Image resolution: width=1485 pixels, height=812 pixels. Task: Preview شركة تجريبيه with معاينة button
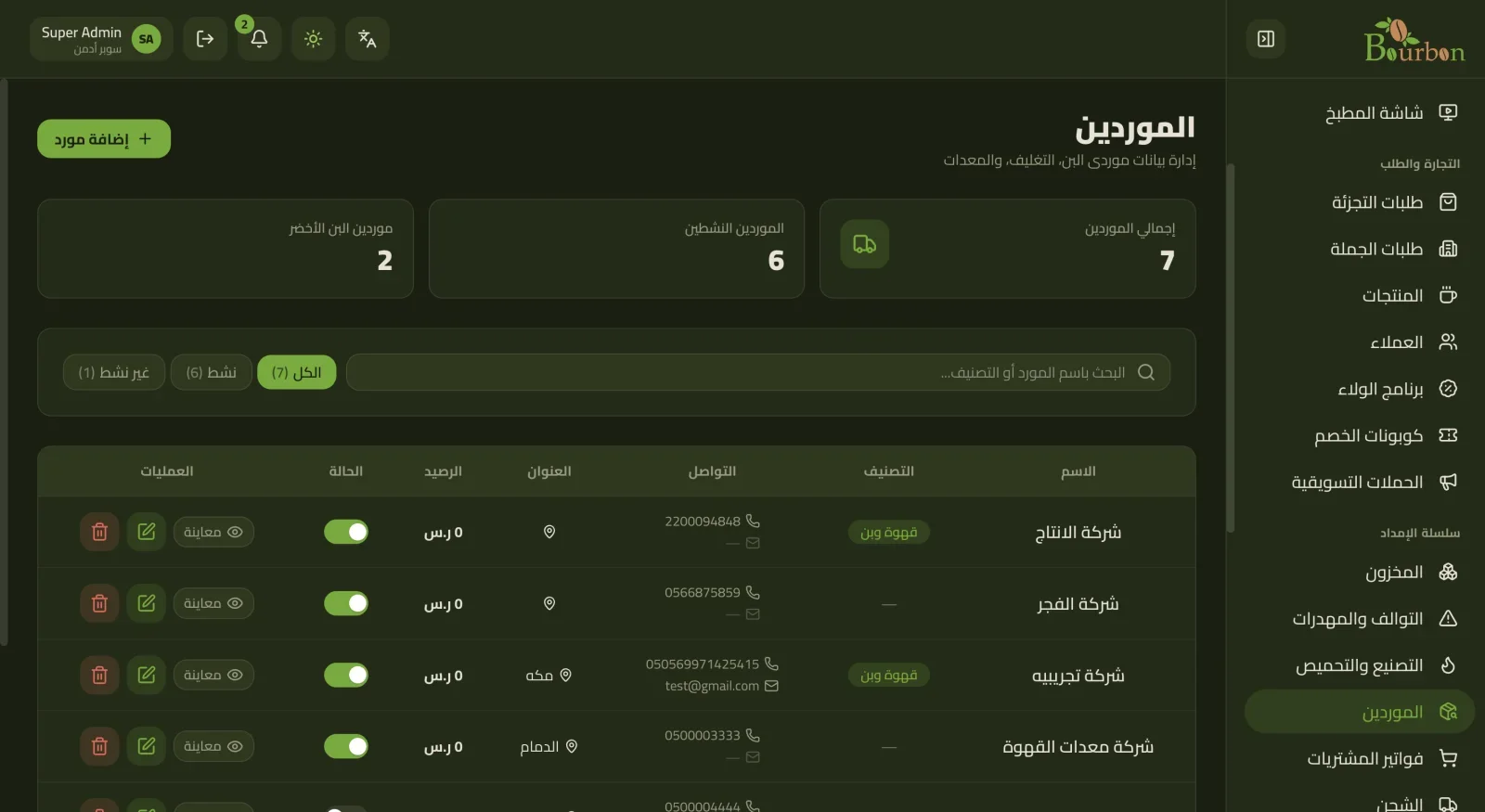point(213,675)
